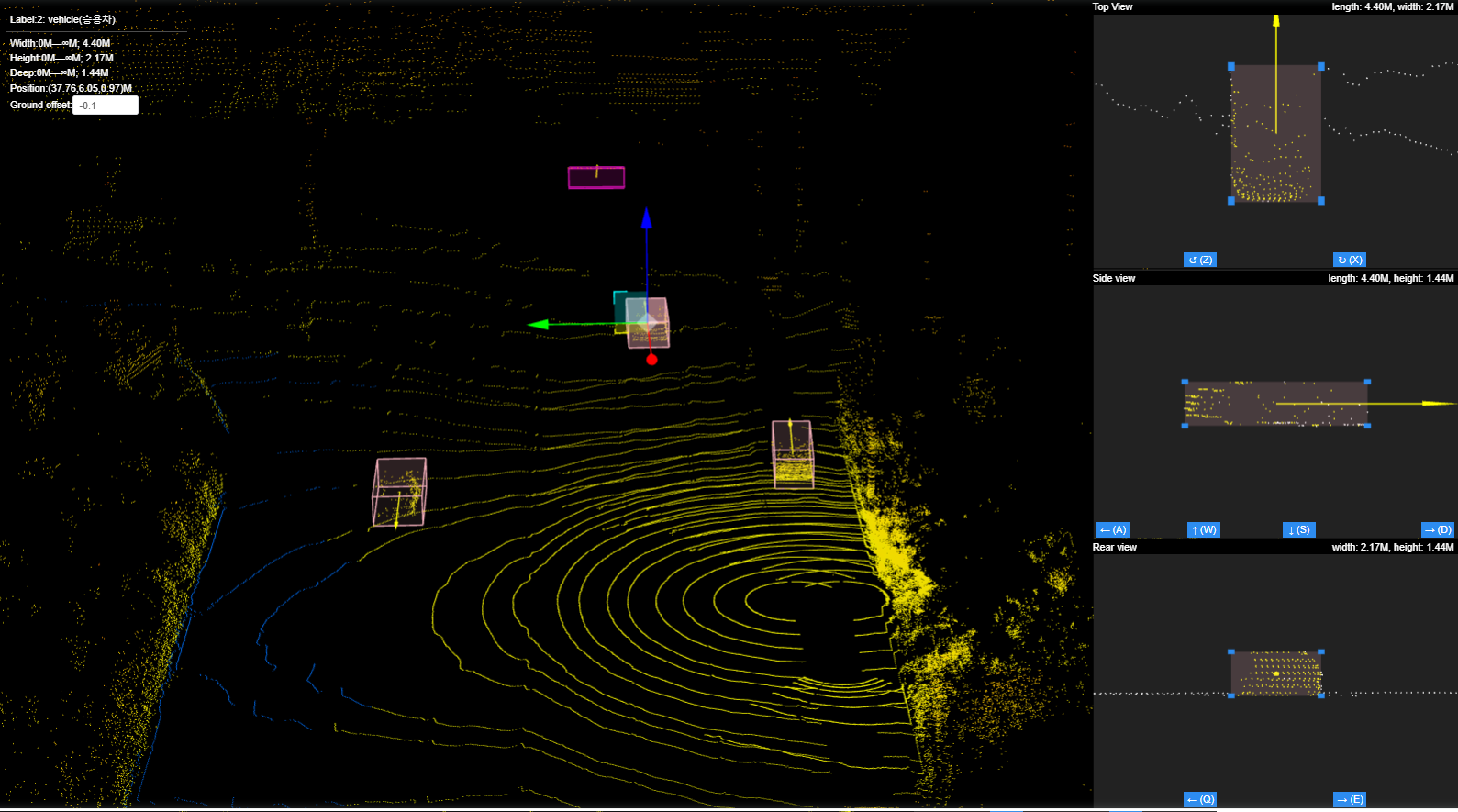Viewport: 1458px width, 812px height.
Task: Move box up using the (W) button
Action: (x=1204, y=529)
